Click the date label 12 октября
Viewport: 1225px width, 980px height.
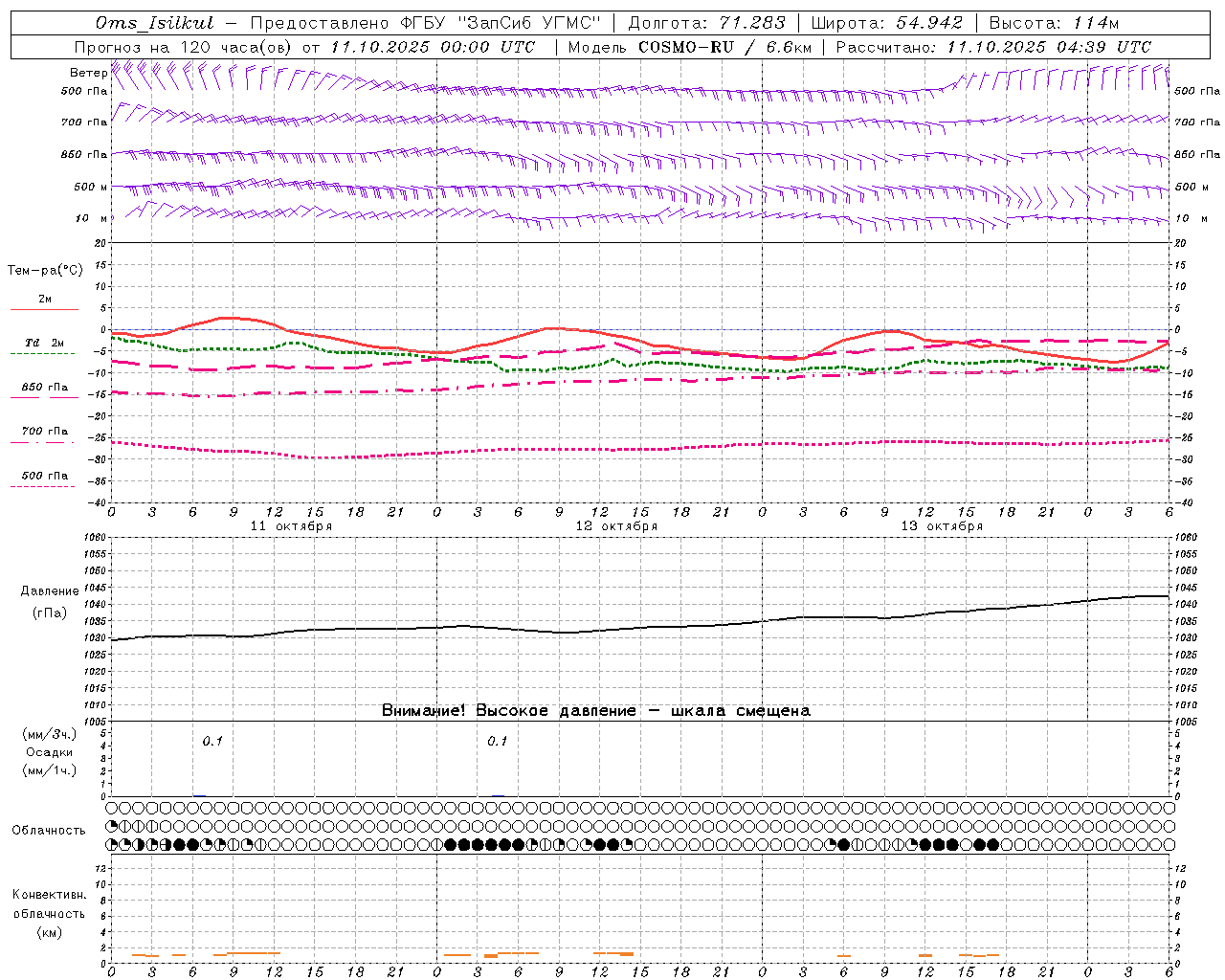(x=616, y=526)
